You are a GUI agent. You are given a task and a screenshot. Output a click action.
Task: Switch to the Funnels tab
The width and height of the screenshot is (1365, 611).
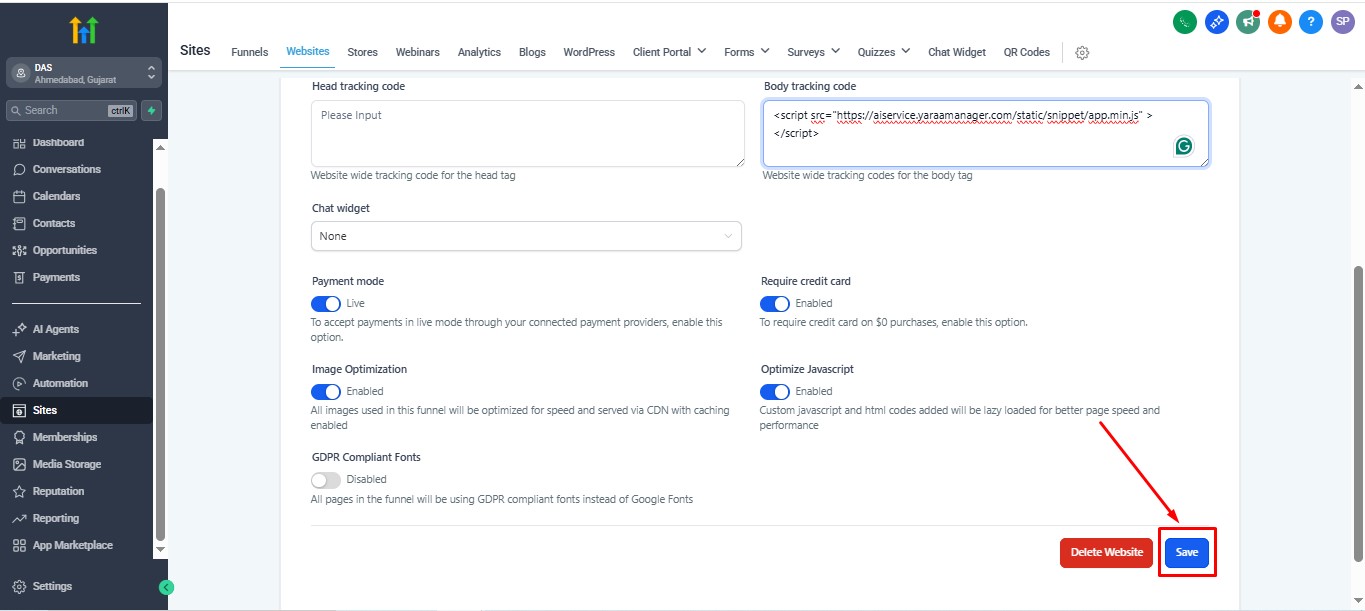(250, 52)
